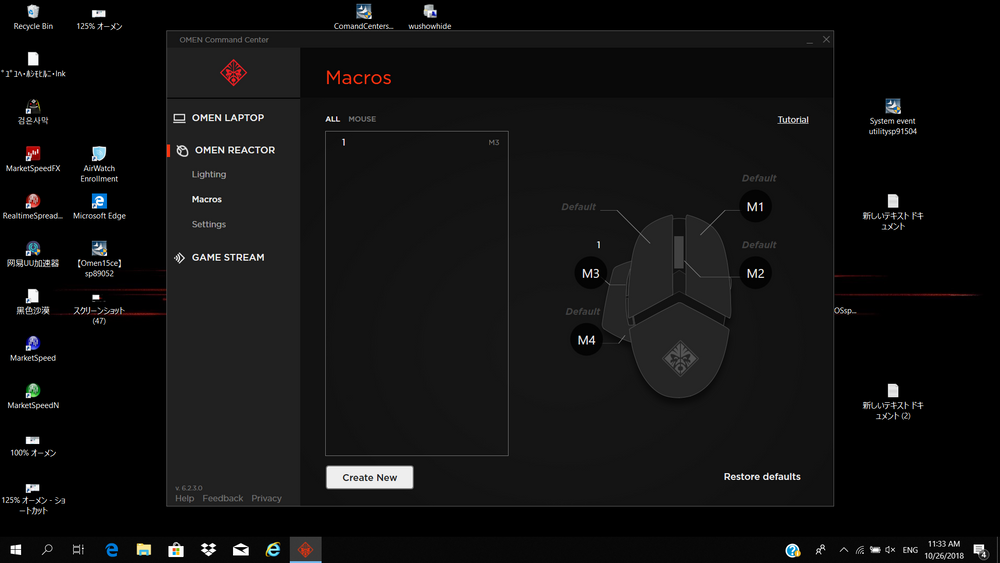Click network Wi-Fi tray icon
The image size is (1000, 563).
click(x=860, y=550)
